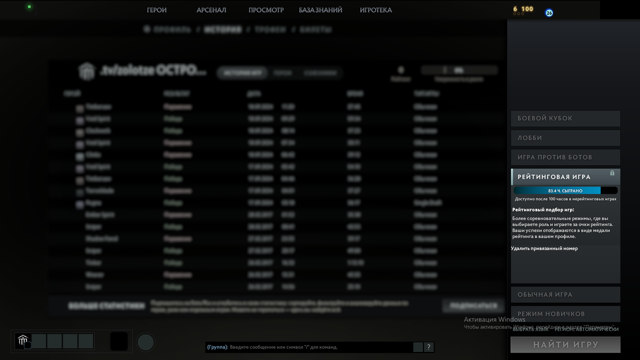Focus the group chat message field

tap(309, 347)
